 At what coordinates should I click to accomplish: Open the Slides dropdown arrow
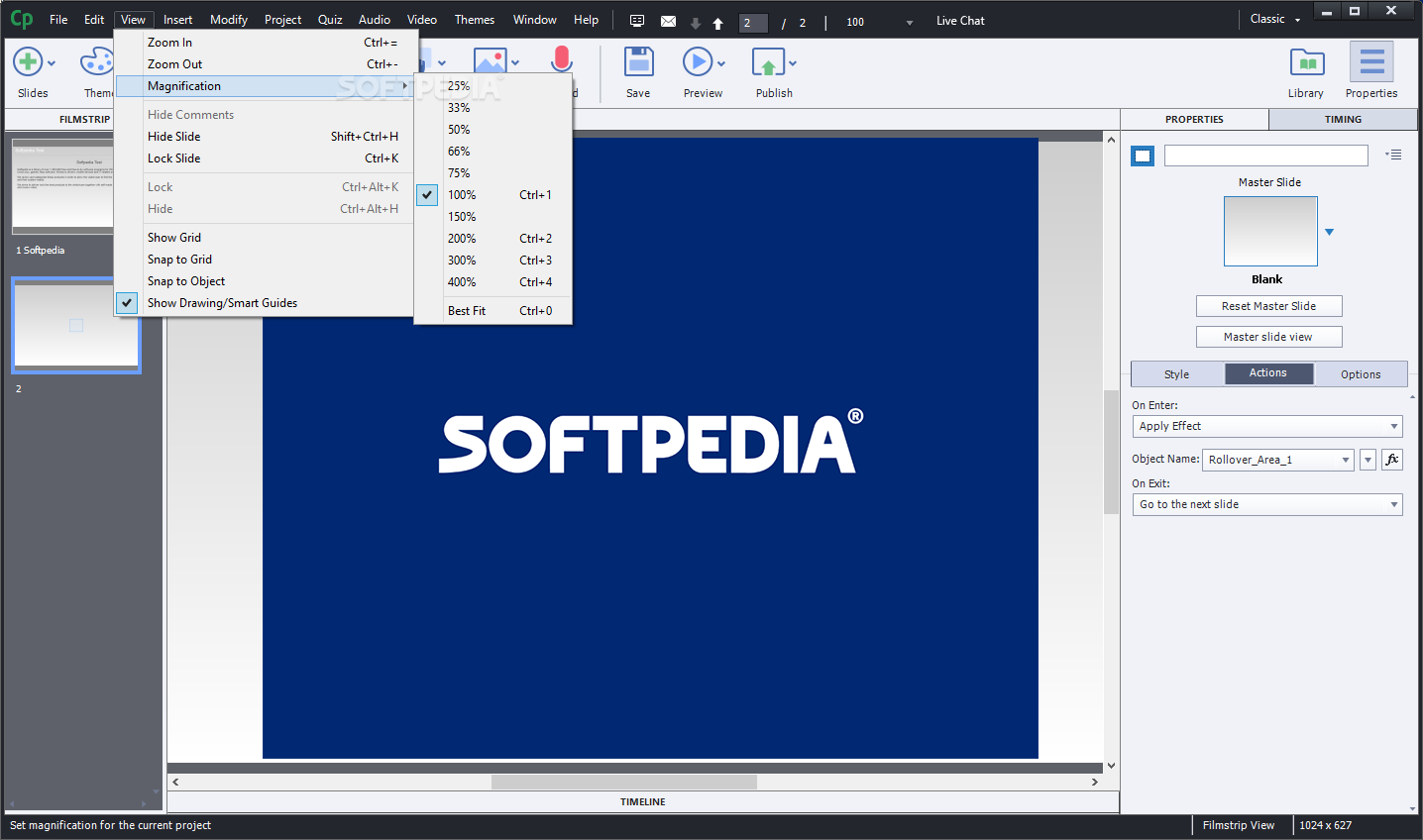click(x=52, y=63)
